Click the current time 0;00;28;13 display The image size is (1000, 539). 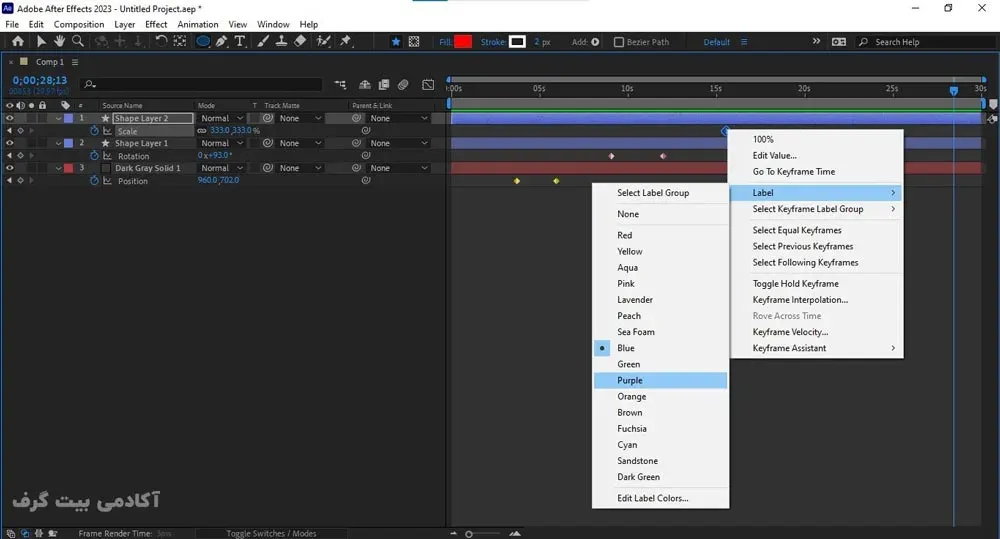[40, 80]
